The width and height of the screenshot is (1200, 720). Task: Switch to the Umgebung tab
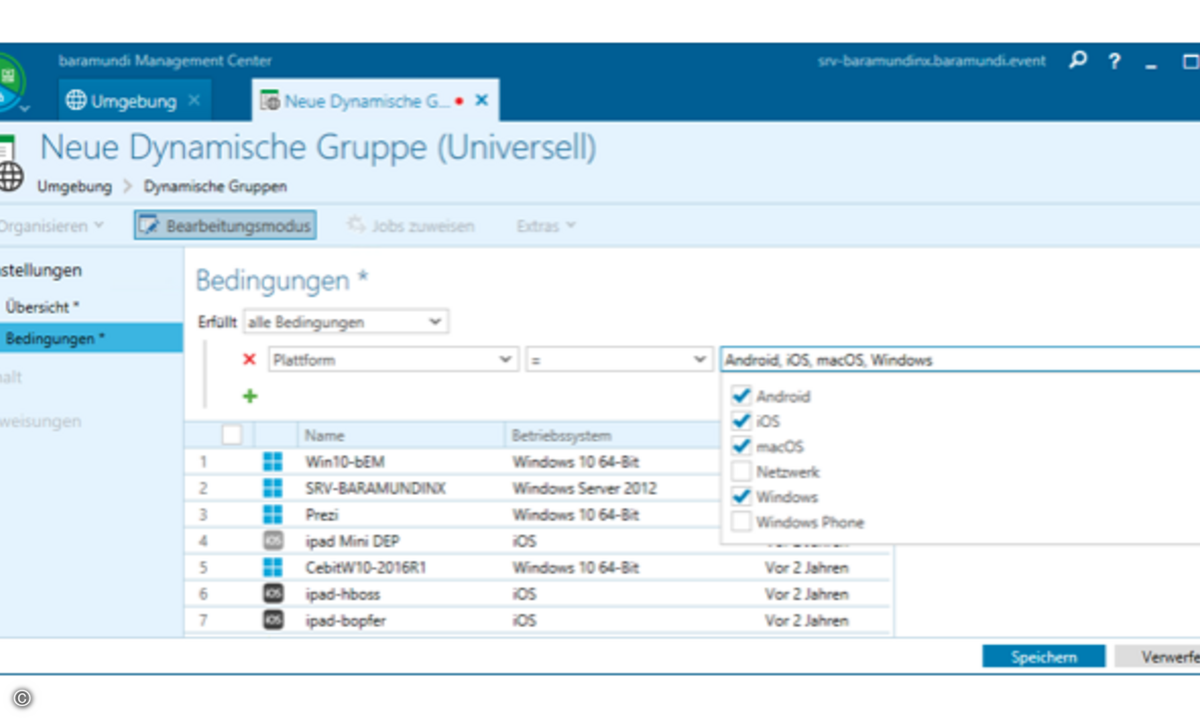coord(133,101)
